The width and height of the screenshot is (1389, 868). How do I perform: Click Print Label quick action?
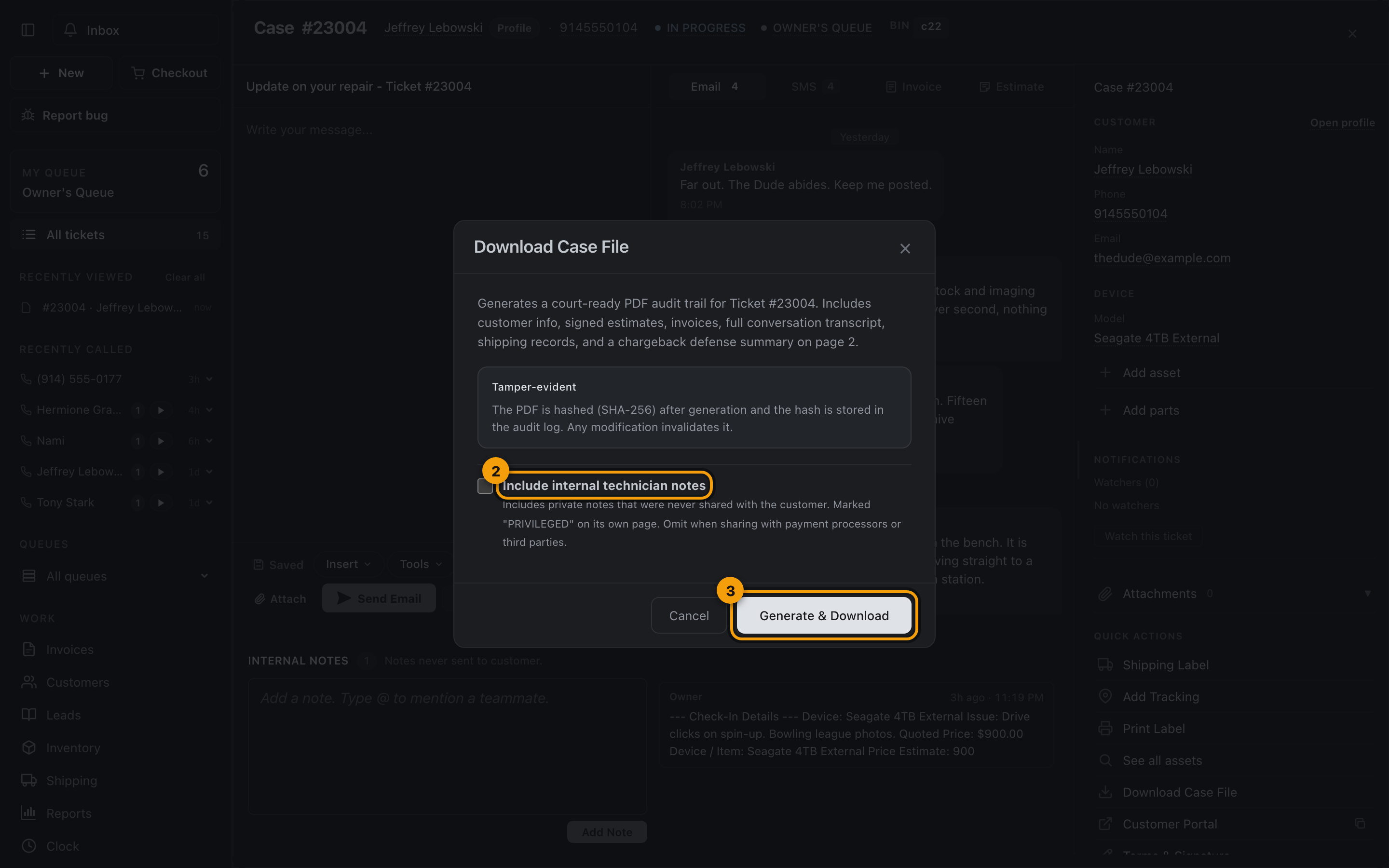pos(1141,729)
